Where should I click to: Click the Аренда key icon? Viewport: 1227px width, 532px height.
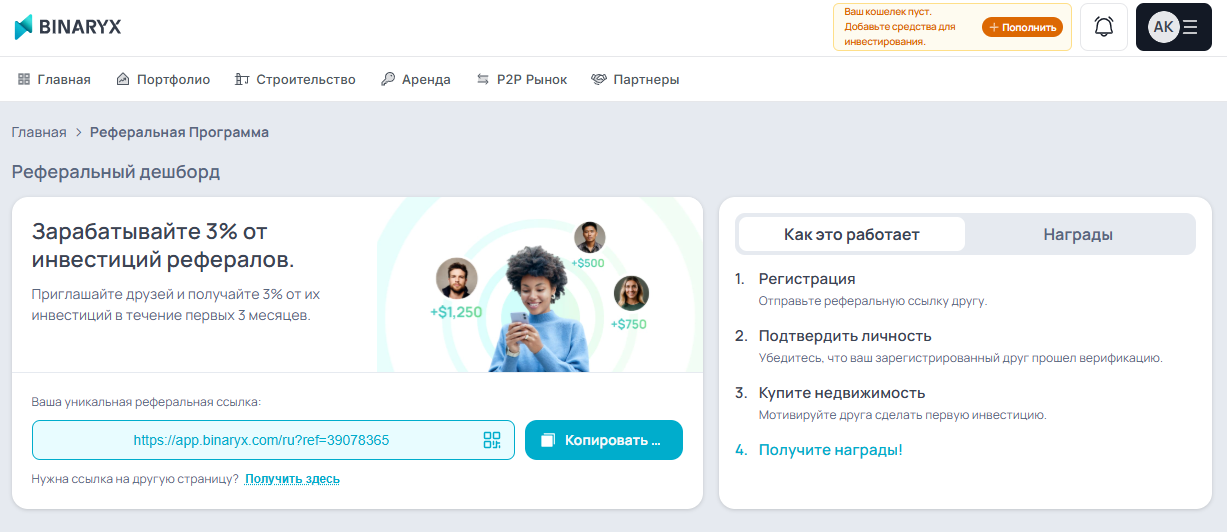pyautogui.click(x=388, y=79)
